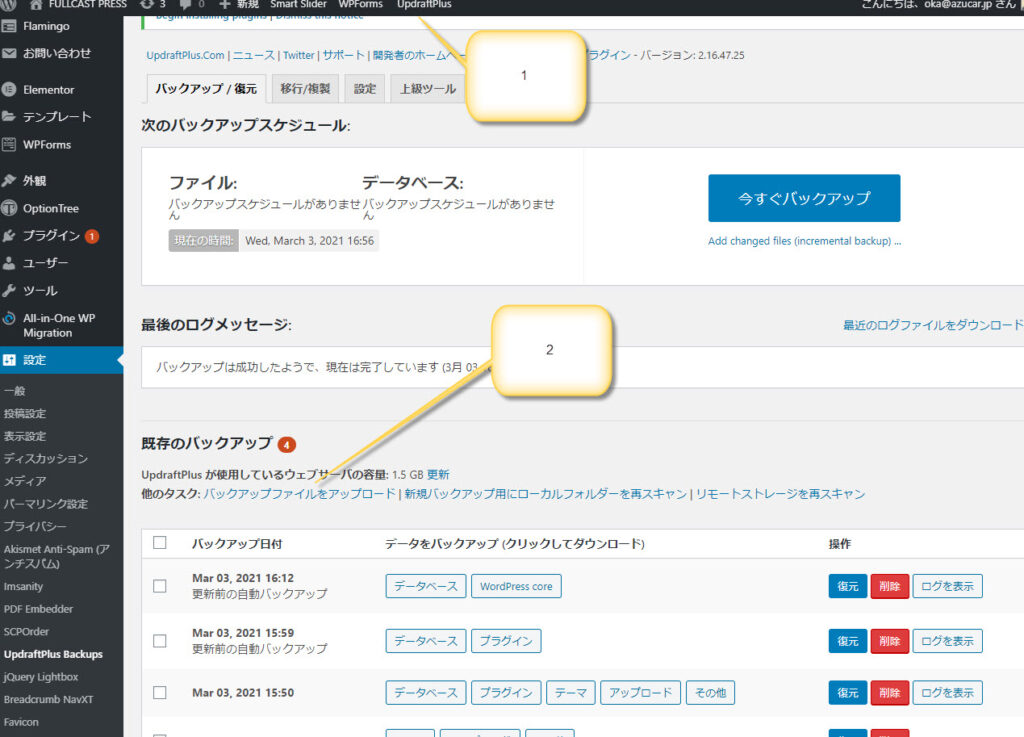Click the plugin update count badge
This screenshot has height=737, width=1024.
[x=92, y=236]
